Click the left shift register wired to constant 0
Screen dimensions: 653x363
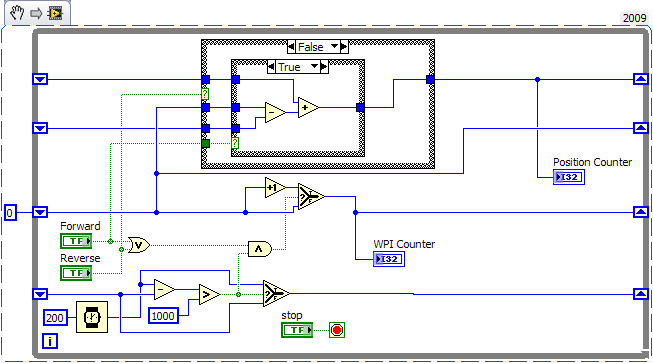pos(40,212)
